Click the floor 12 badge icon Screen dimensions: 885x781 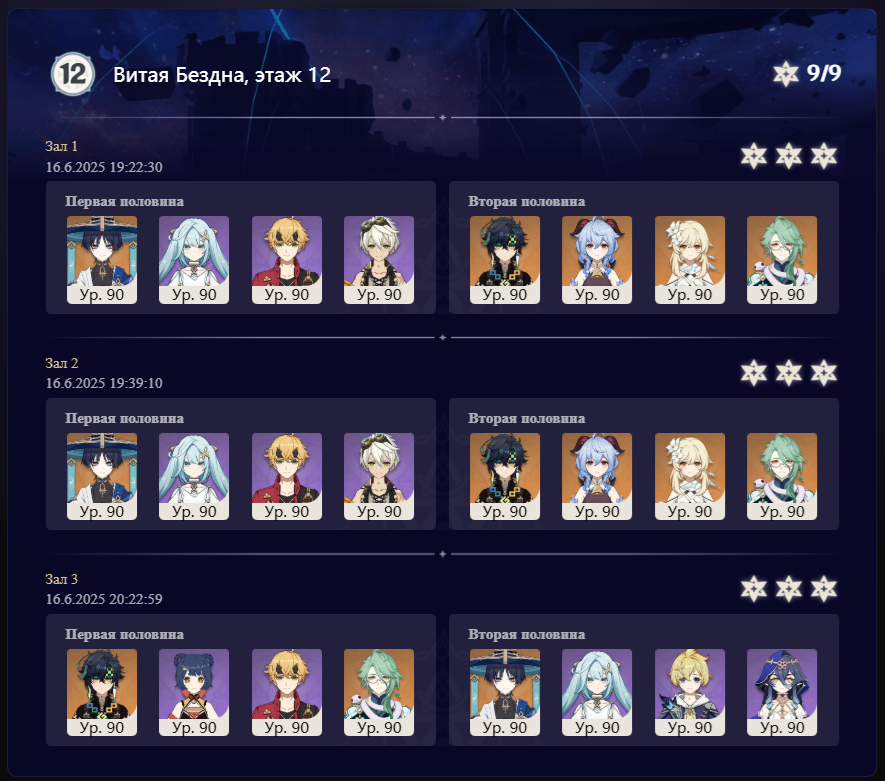[x=73, y=73]
